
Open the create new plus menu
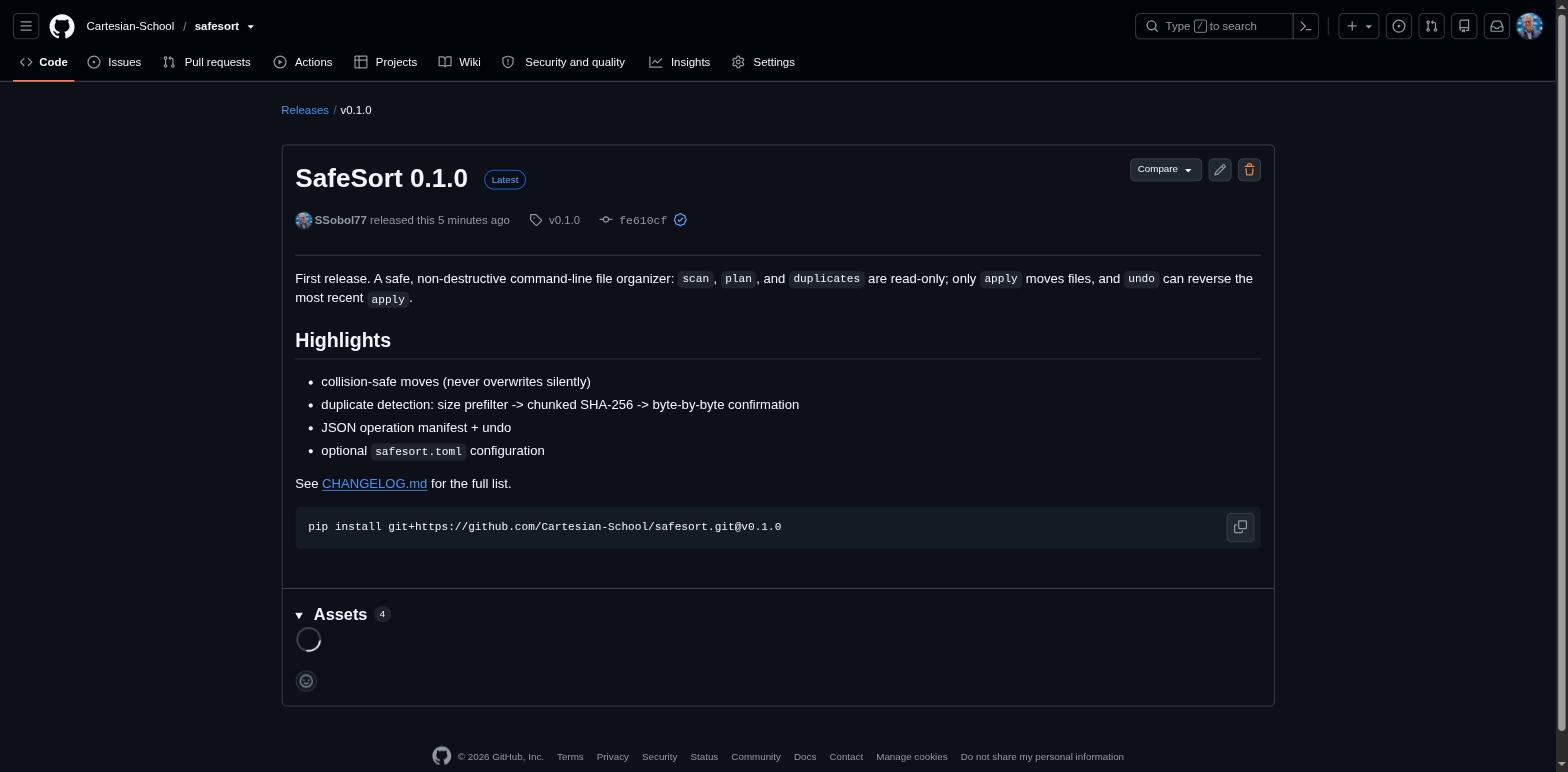pyautogui.click(x=1358, y=26)
